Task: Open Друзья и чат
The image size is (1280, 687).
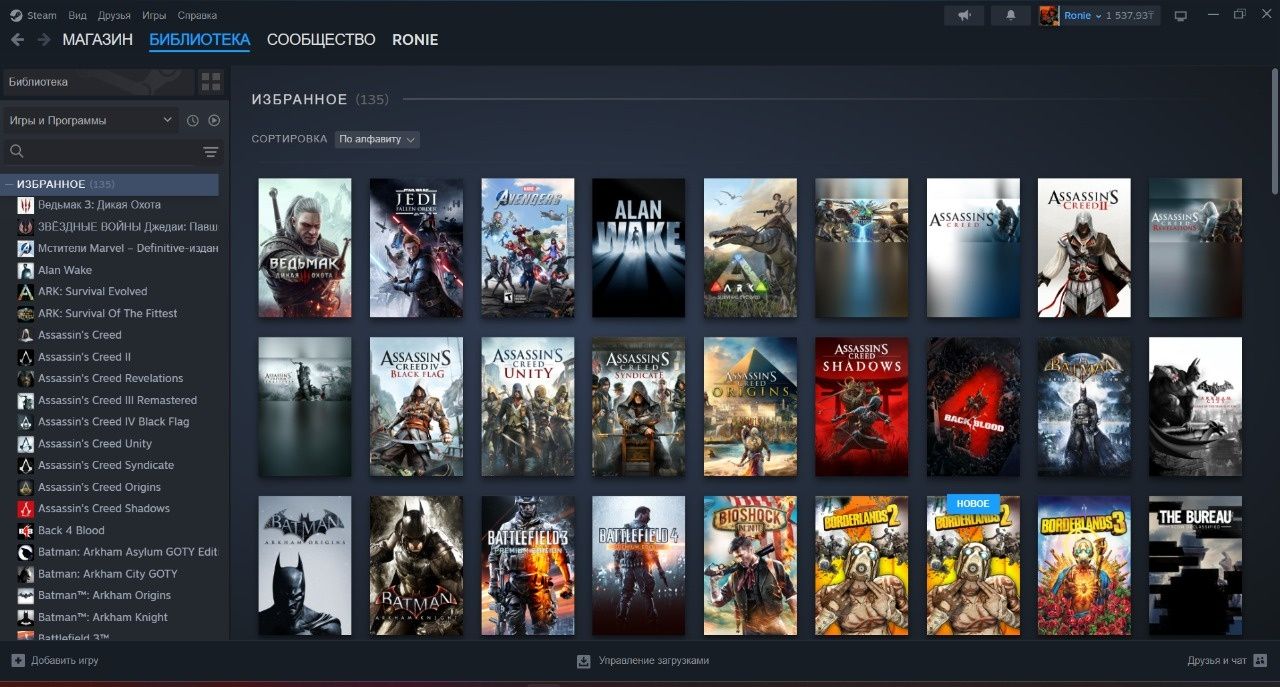Action: (1228, 661)
